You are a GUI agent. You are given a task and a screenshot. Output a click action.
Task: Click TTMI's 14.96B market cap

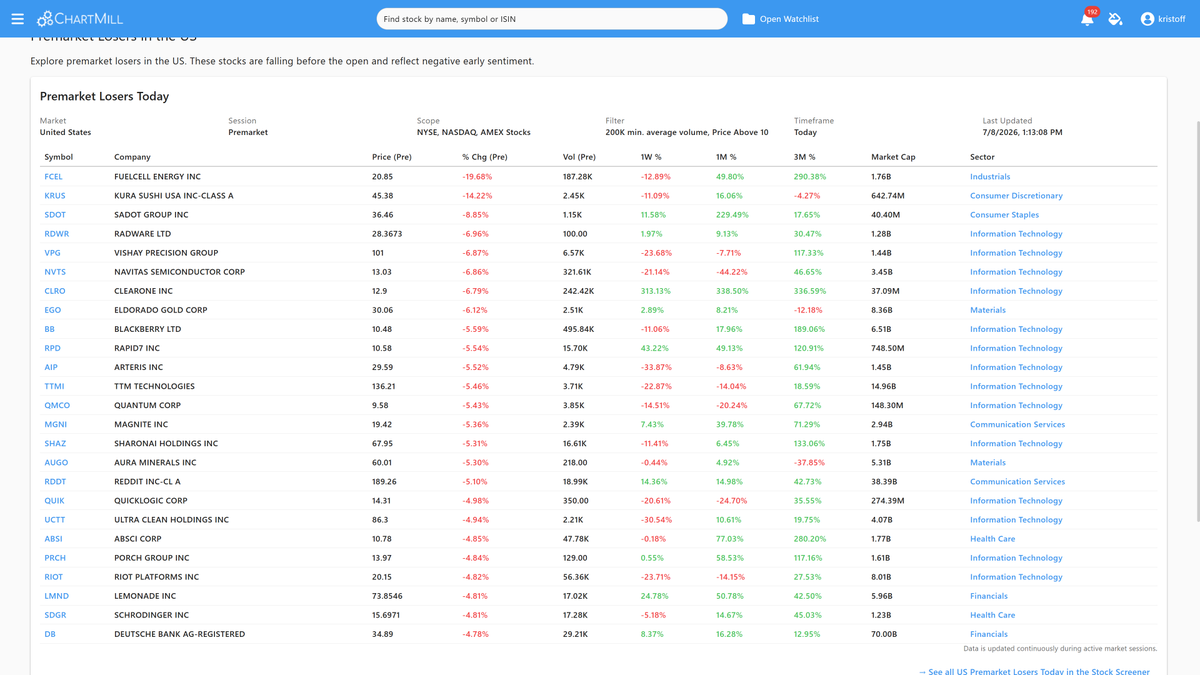click(x=883, y=386)
